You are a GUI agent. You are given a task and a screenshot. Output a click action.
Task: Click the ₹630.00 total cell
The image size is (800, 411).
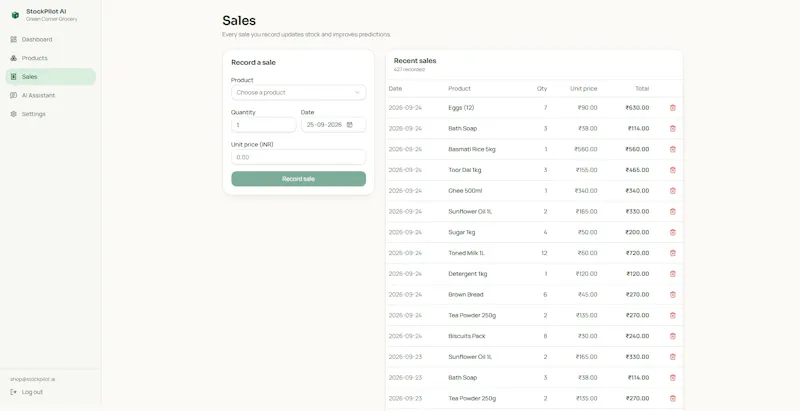[x=637, y=108]
